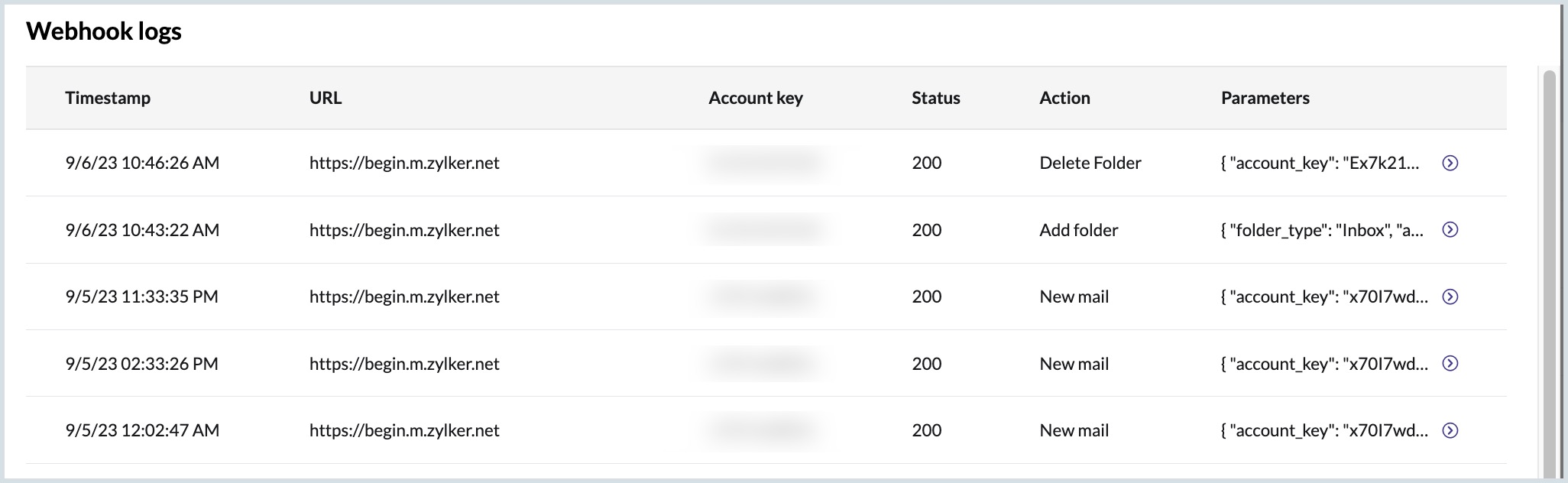Click the URL column header
The image size is (1568, 483).
point(326,98)
